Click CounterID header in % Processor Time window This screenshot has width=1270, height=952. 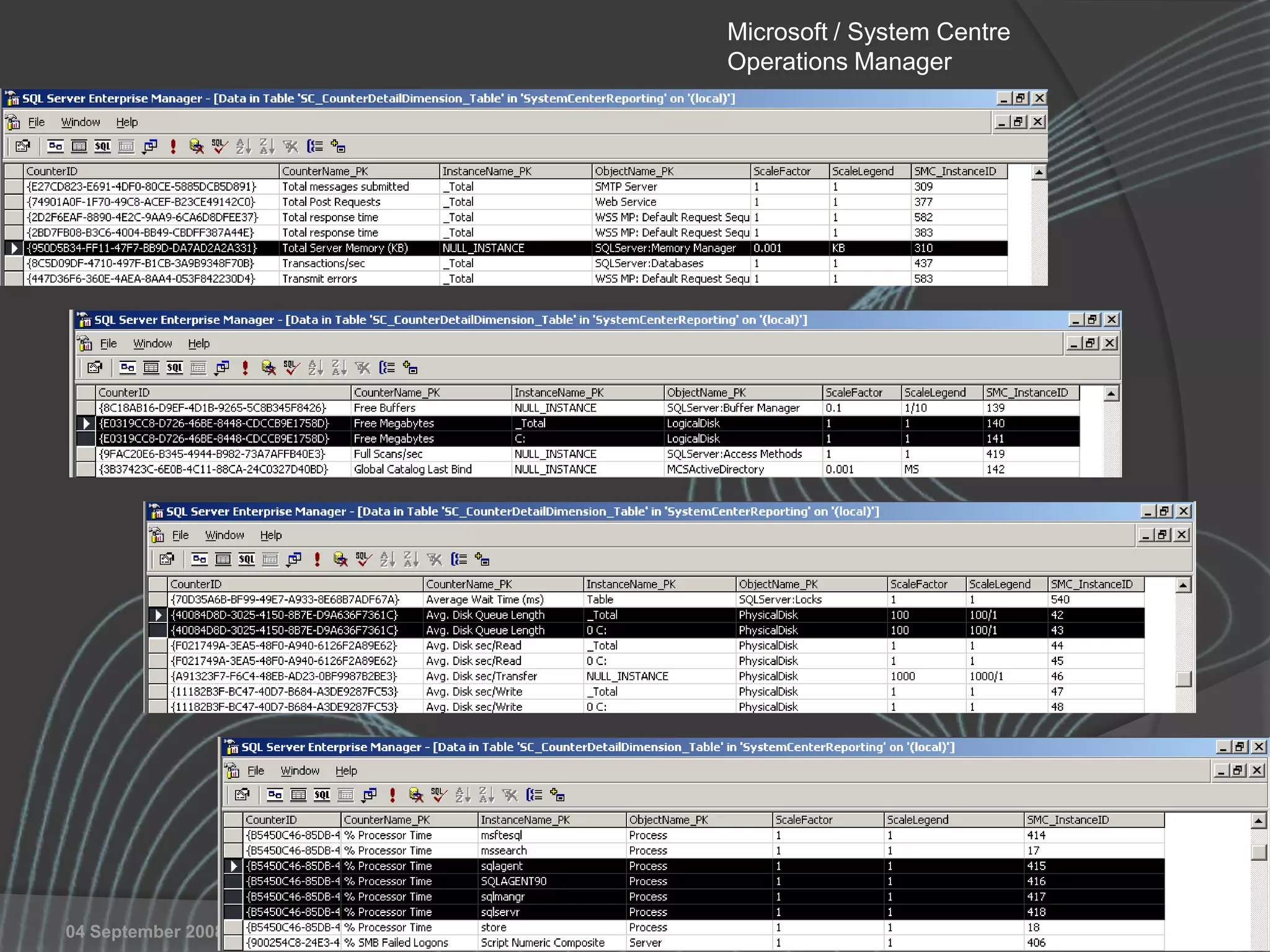point(292,819)
